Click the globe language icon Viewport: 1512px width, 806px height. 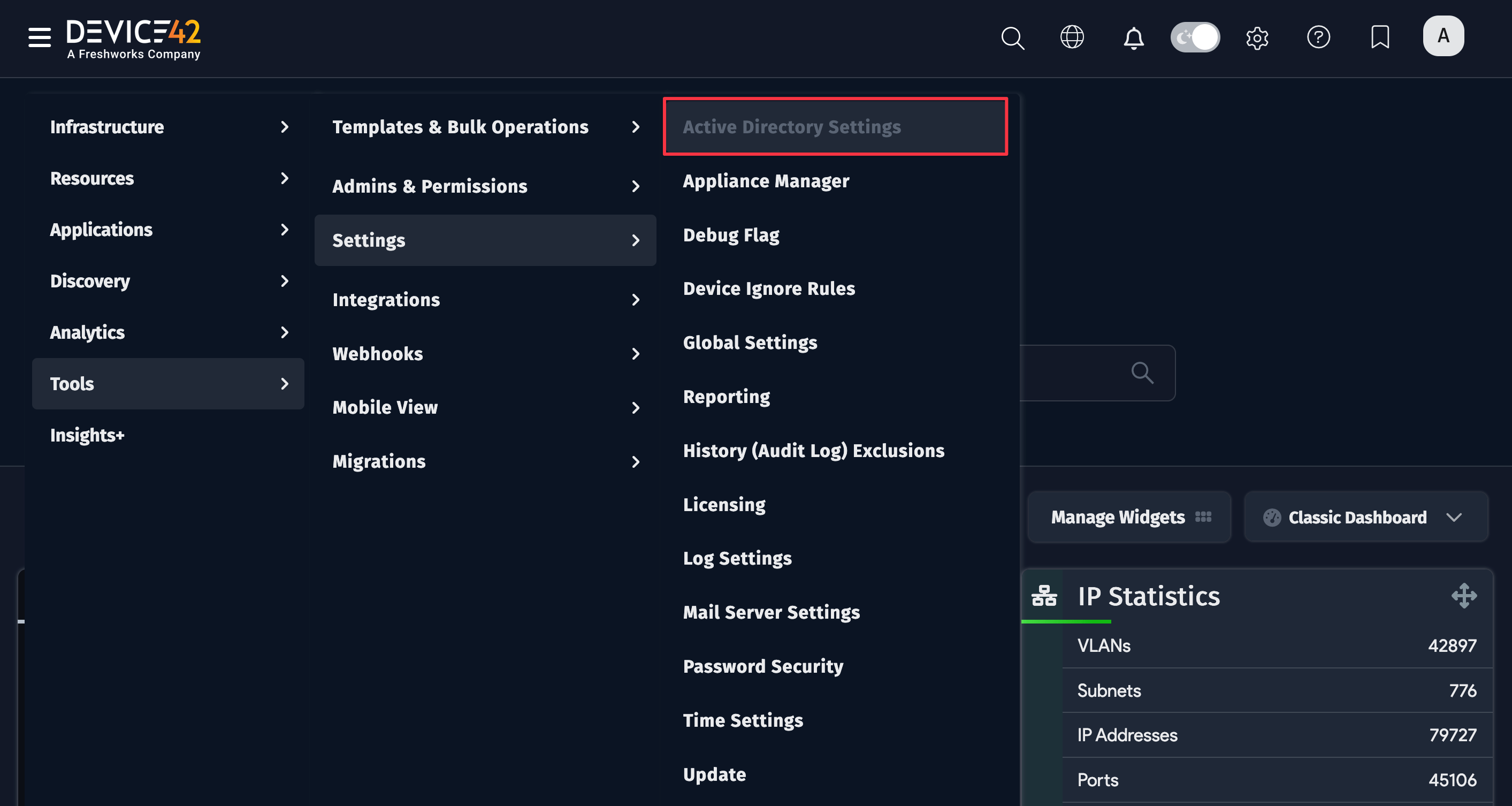point(1072,37)
